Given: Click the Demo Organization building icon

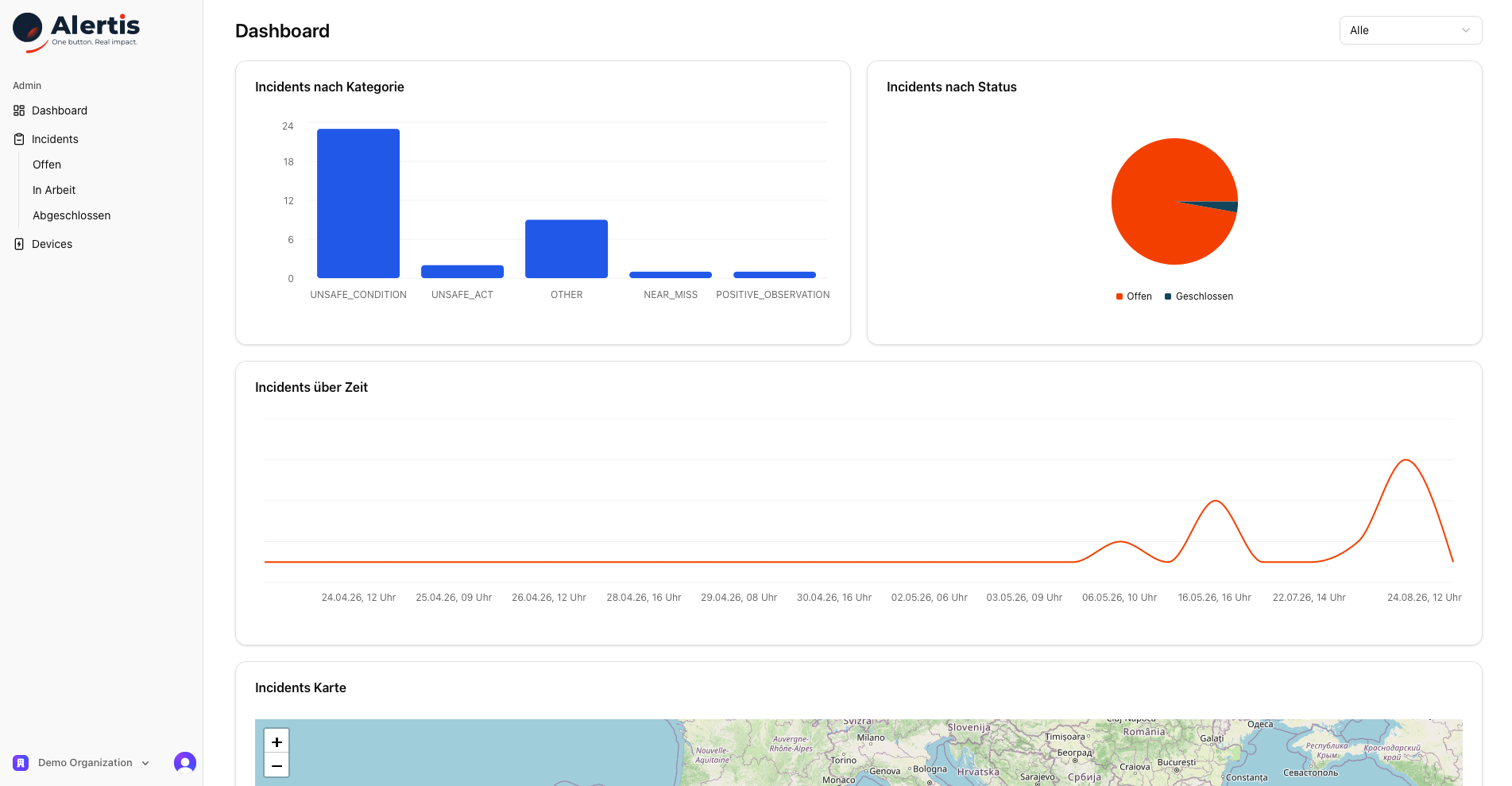Looking at the screenshot, I should click(21, 763).
